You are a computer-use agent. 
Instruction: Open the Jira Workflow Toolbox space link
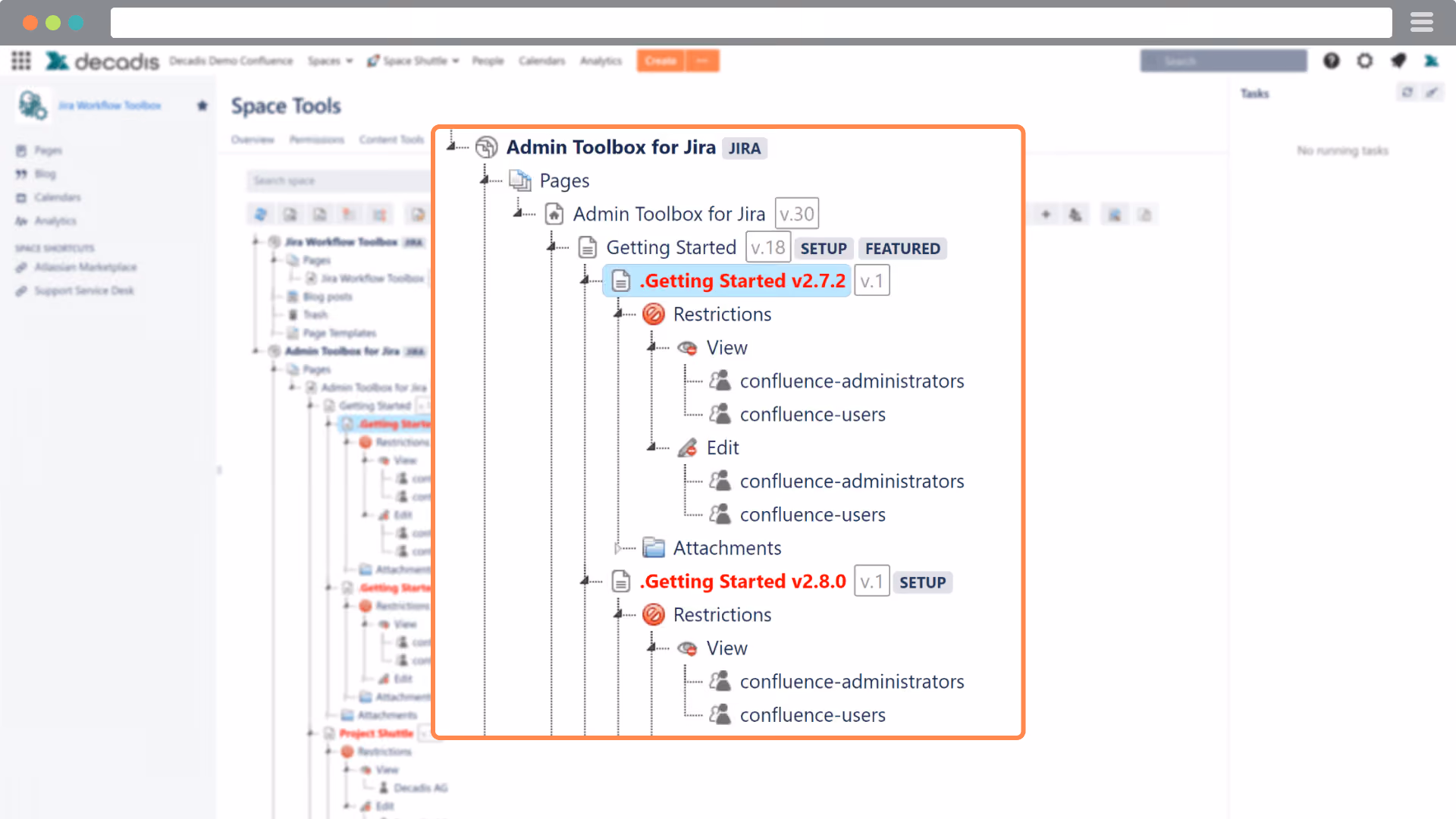pyautogui.click(x=110, y=105)
